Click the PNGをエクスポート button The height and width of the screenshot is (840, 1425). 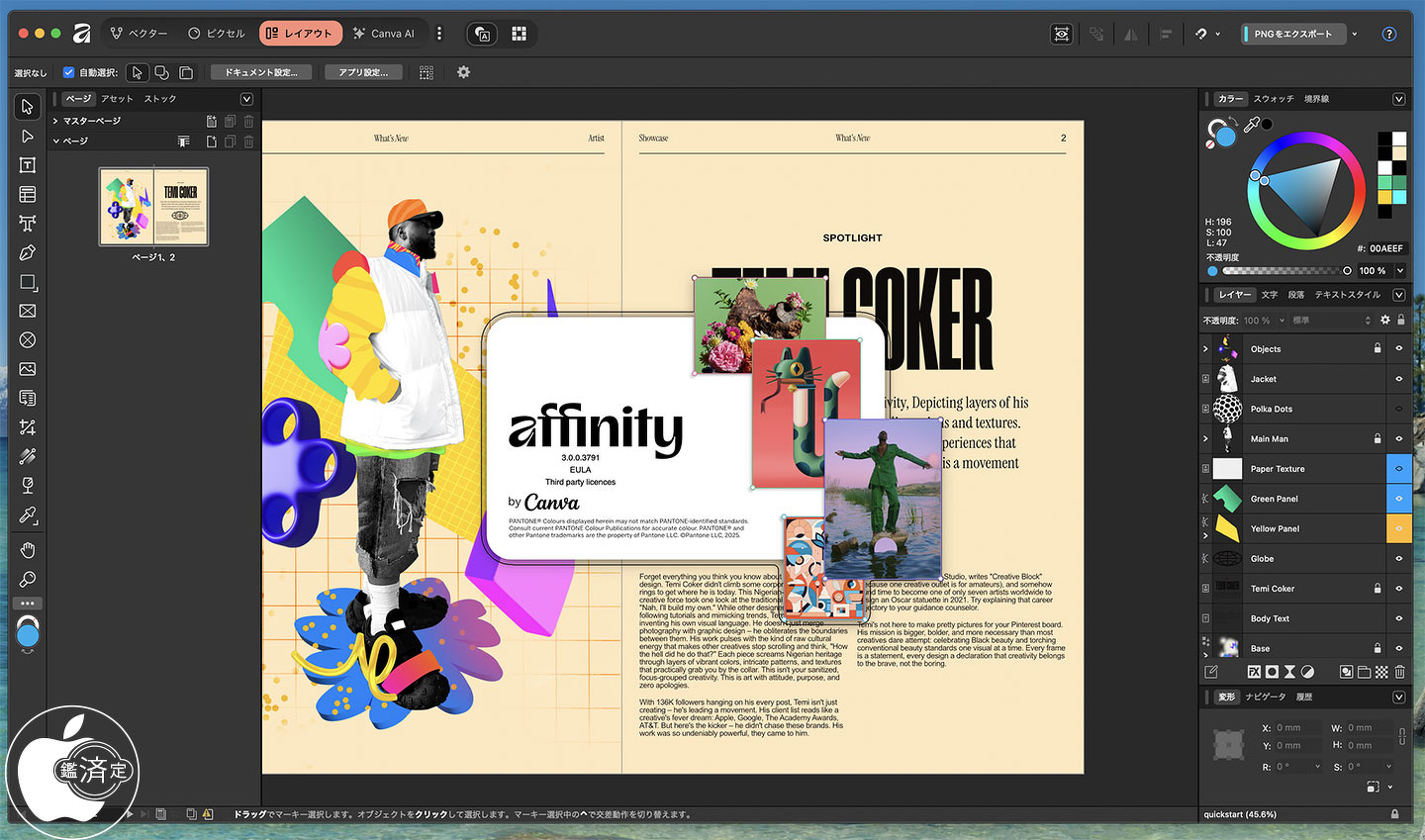pos(1292,34)
